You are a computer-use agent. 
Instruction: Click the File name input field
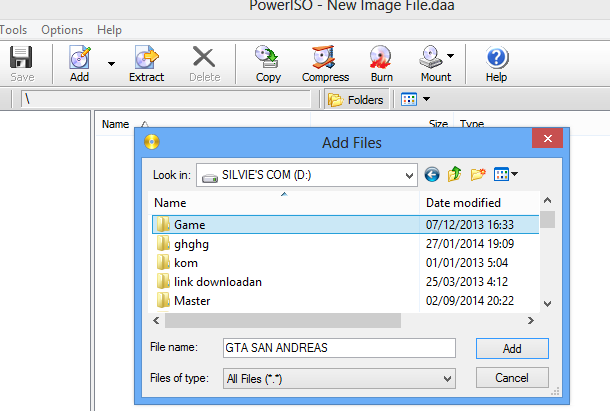point(339,348)
